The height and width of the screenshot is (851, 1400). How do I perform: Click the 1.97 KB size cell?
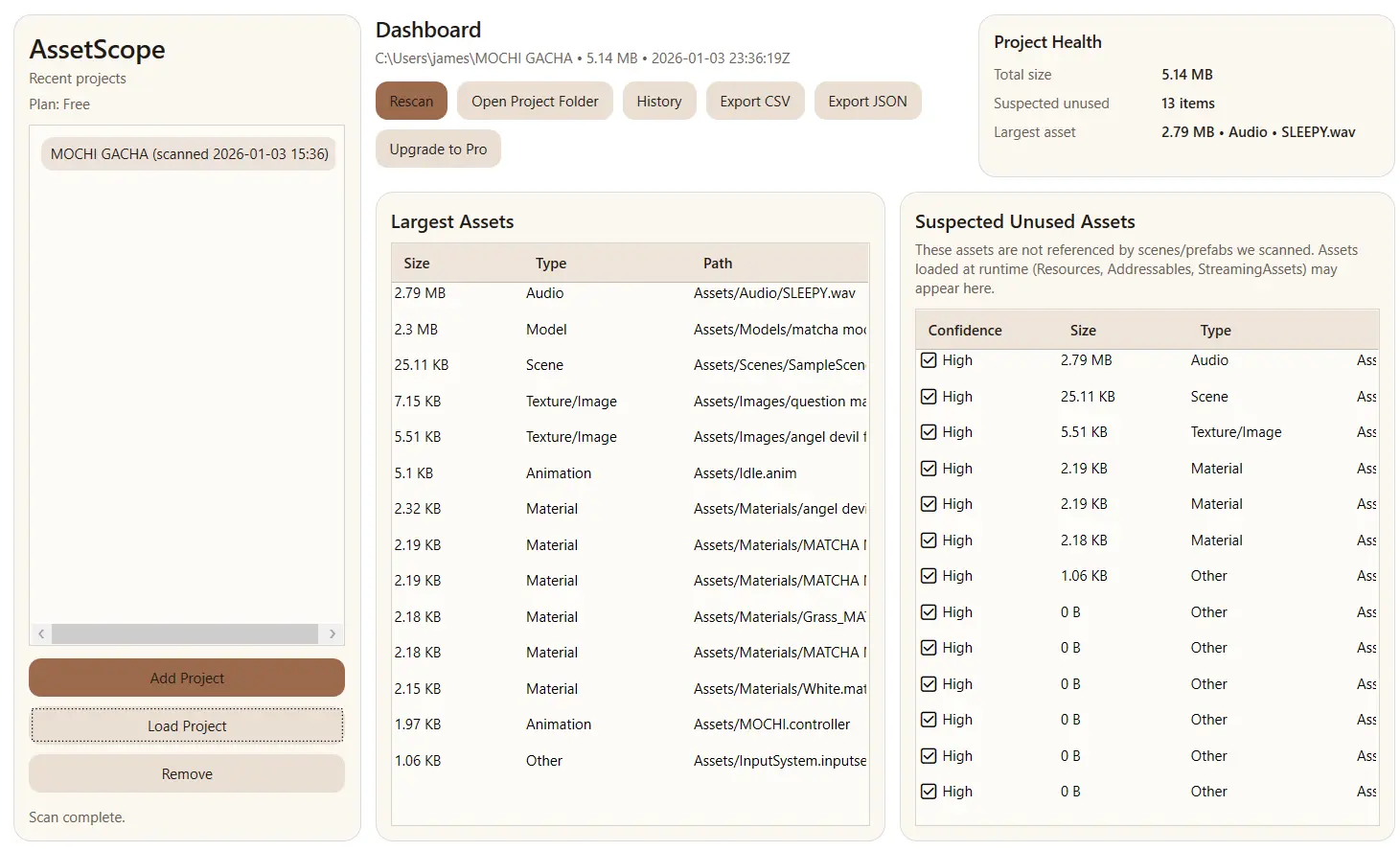click(x=418, y=724)
